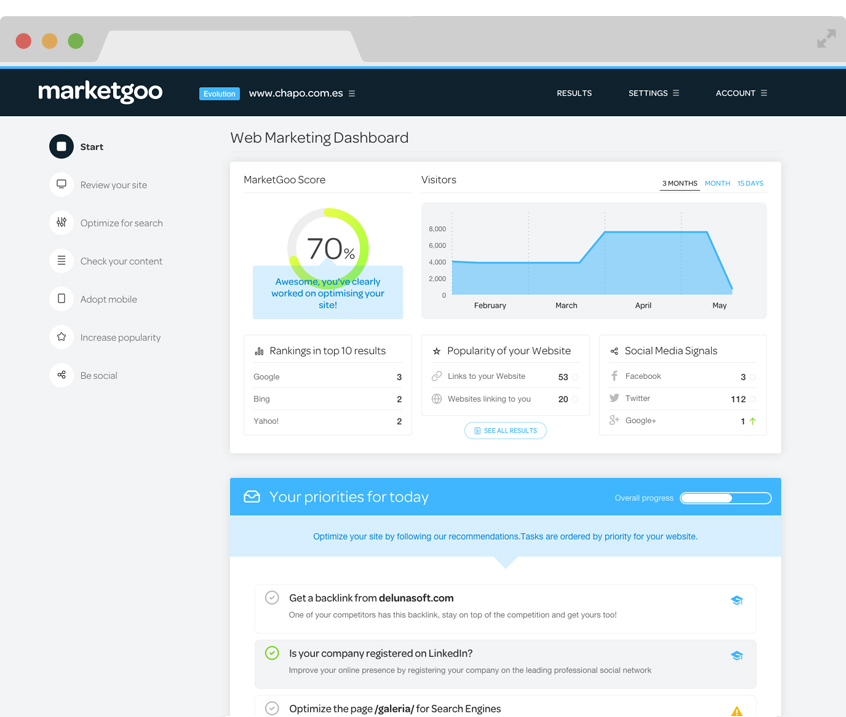Open the www.chapo.com.es site dropdown menu

(302, 93)
